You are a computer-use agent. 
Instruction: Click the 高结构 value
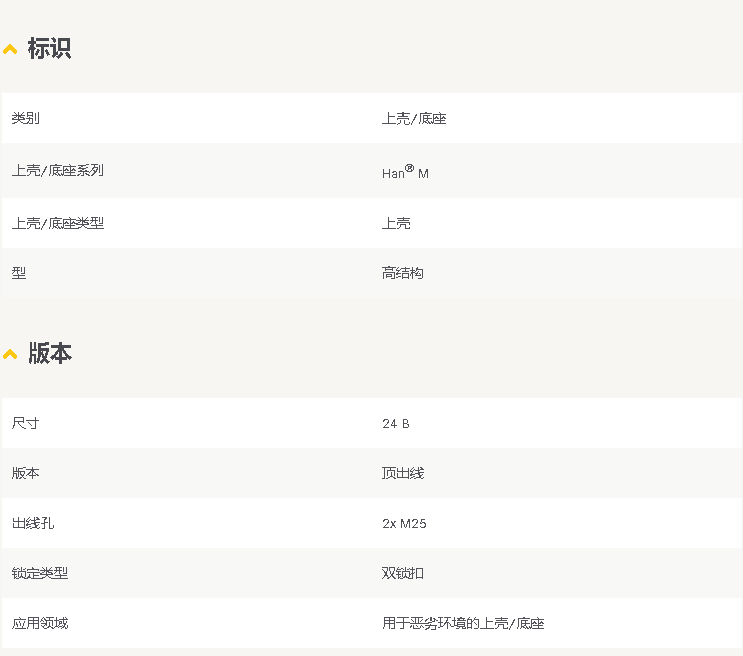(403, 273)
